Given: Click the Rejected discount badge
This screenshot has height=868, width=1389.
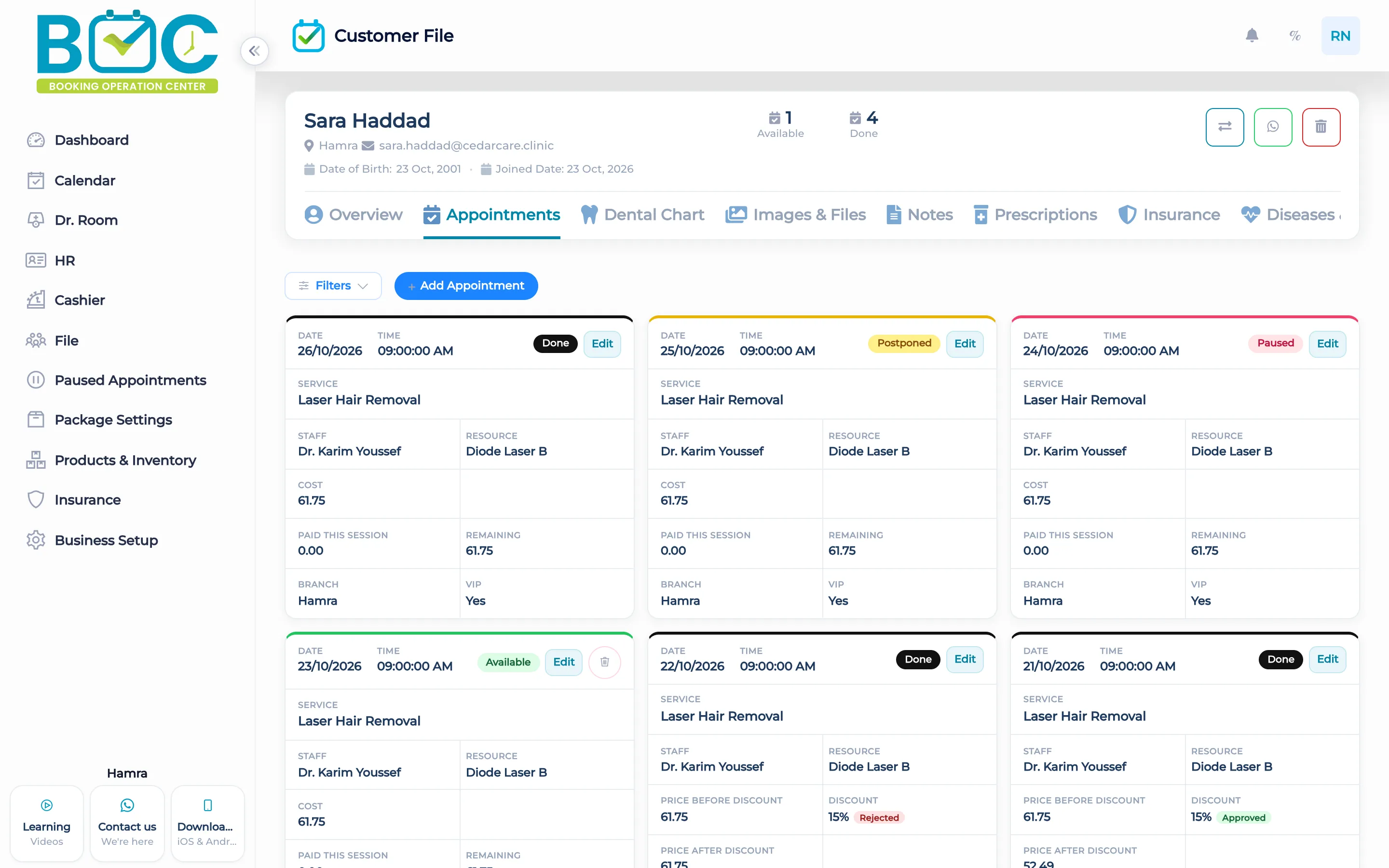Looking at the screenshot, I should coord(879,817).
